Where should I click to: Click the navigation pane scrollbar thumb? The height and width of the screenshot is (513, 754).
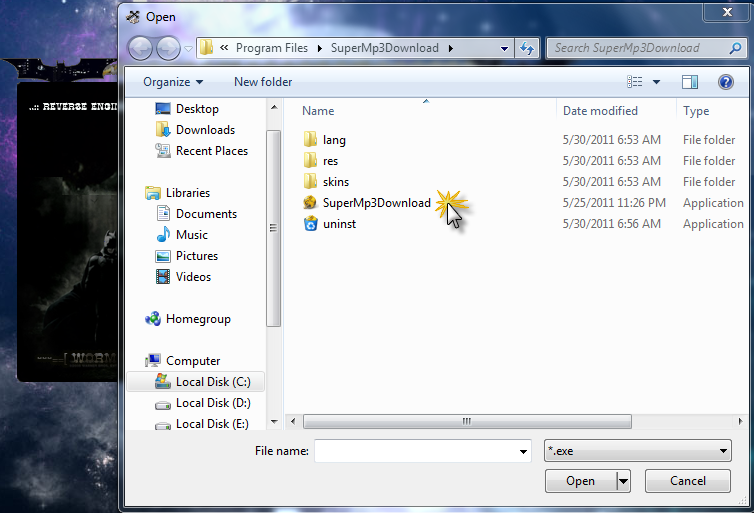click(274, 228)
